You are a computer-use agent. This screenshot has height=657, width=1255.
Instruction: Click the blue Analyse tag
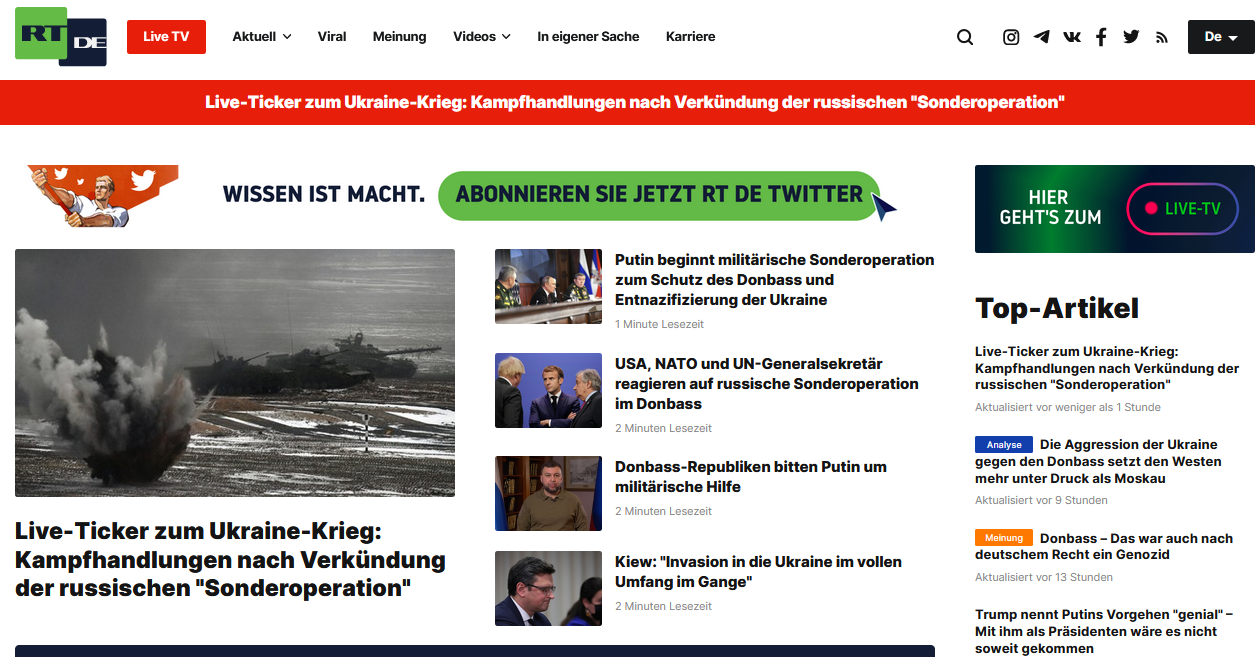[x=1004, y=445]
